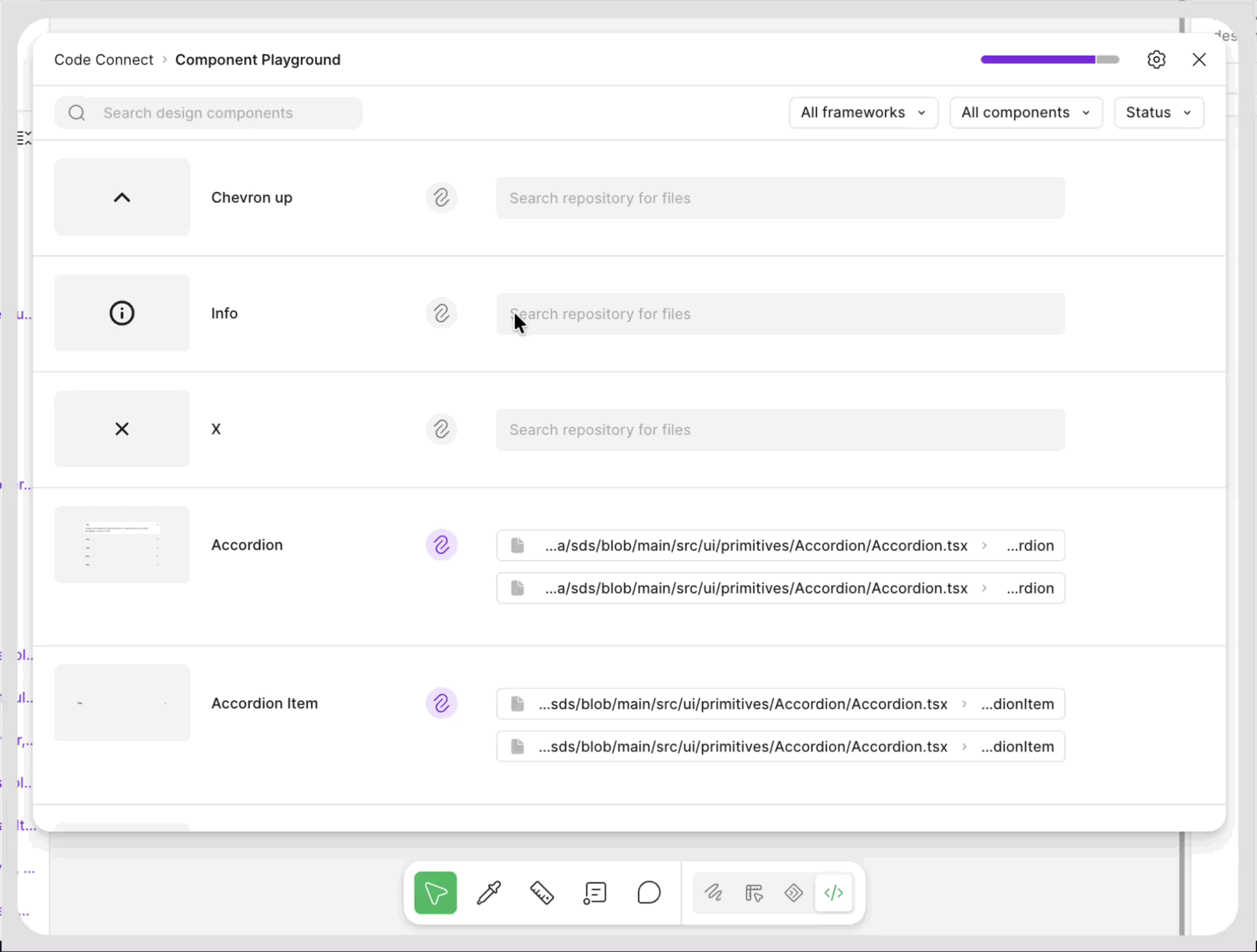Focus the Search design components field
This screenshot has height=952, width=1257.
coord(208,113)
